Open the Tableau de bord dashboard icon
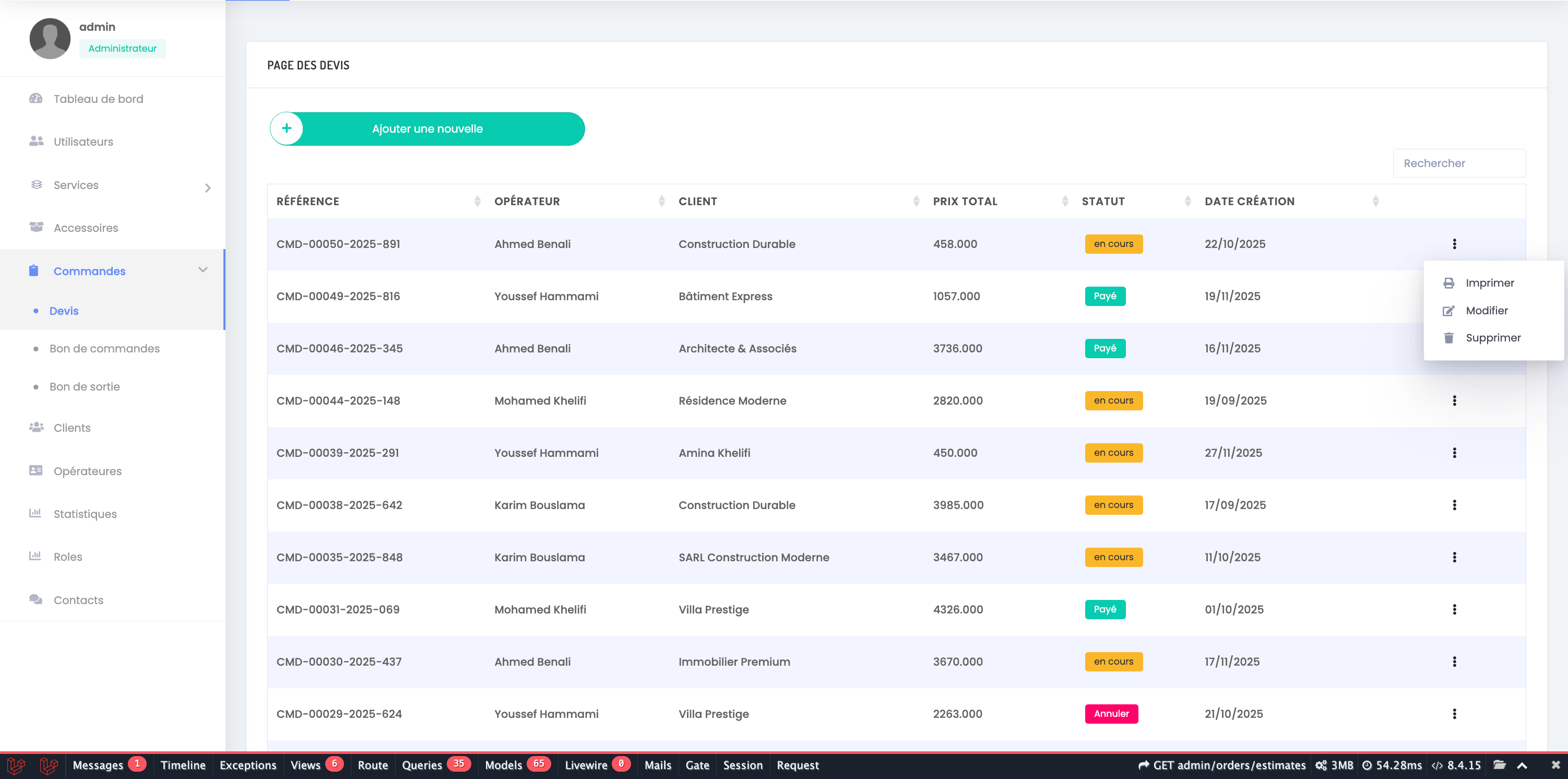The image size is (1568, 779). click(36, 99)
